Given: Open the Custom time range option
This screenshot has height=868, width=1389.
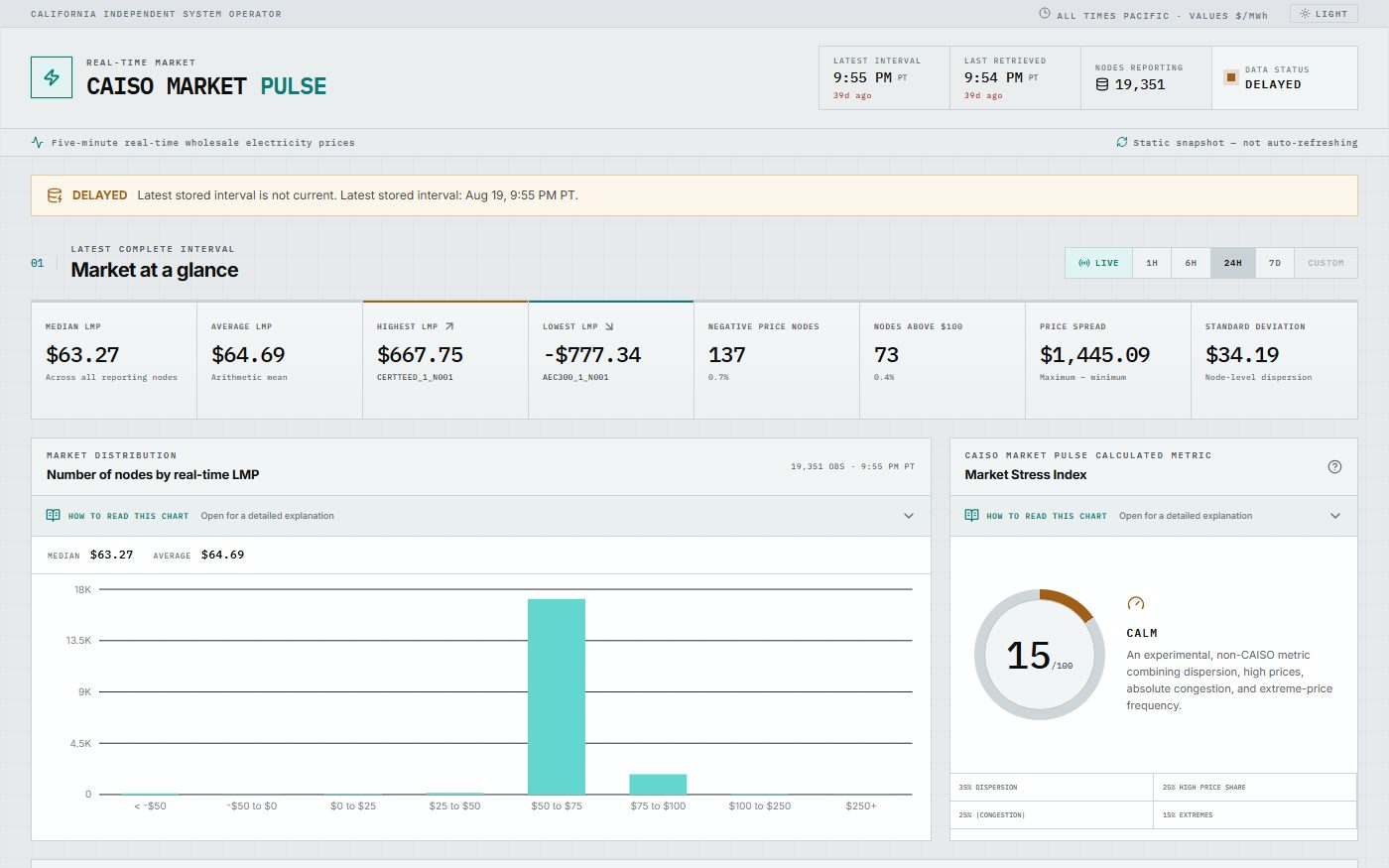Looking at the screenshot, I should coord(1326,263).
